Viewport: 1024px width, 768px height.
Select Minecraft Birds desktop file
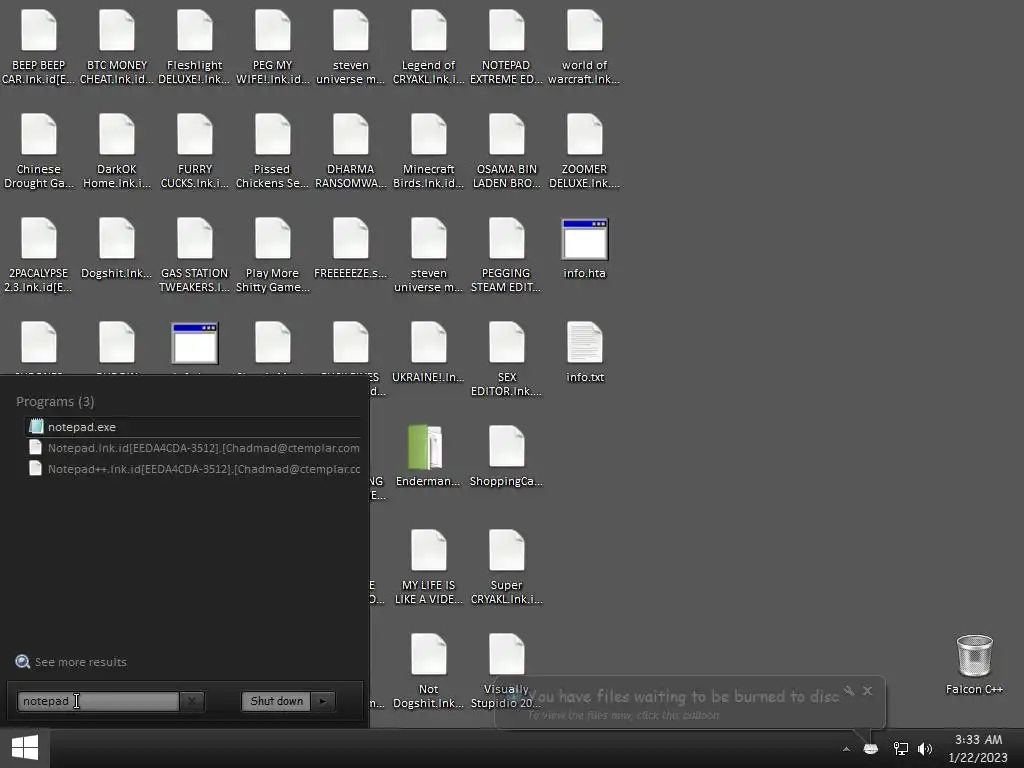(x=428, y=152)
